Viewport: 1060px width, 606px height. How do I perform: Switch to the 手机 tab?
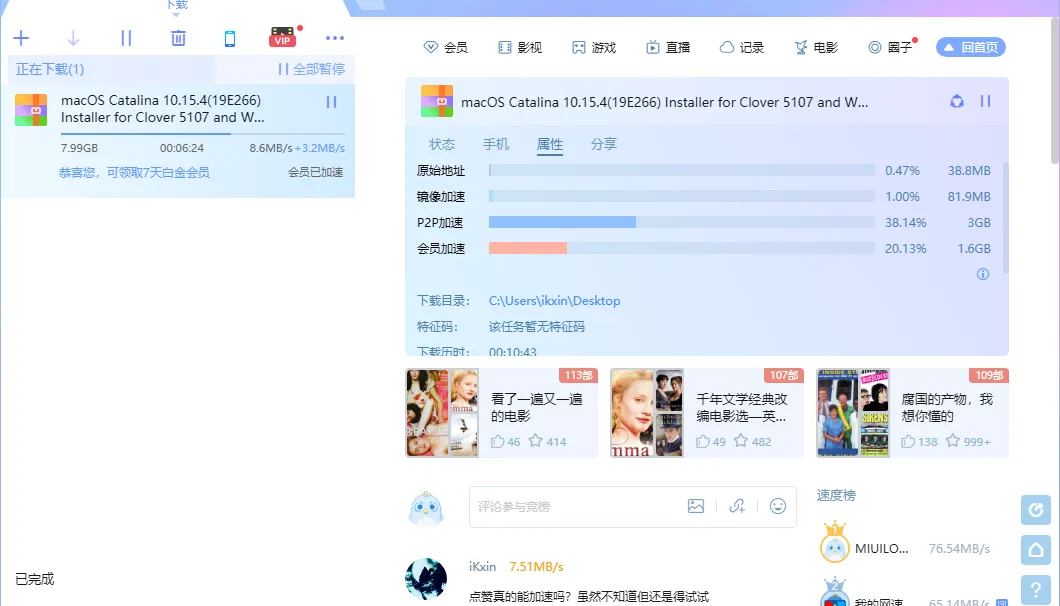pos(496,144)
